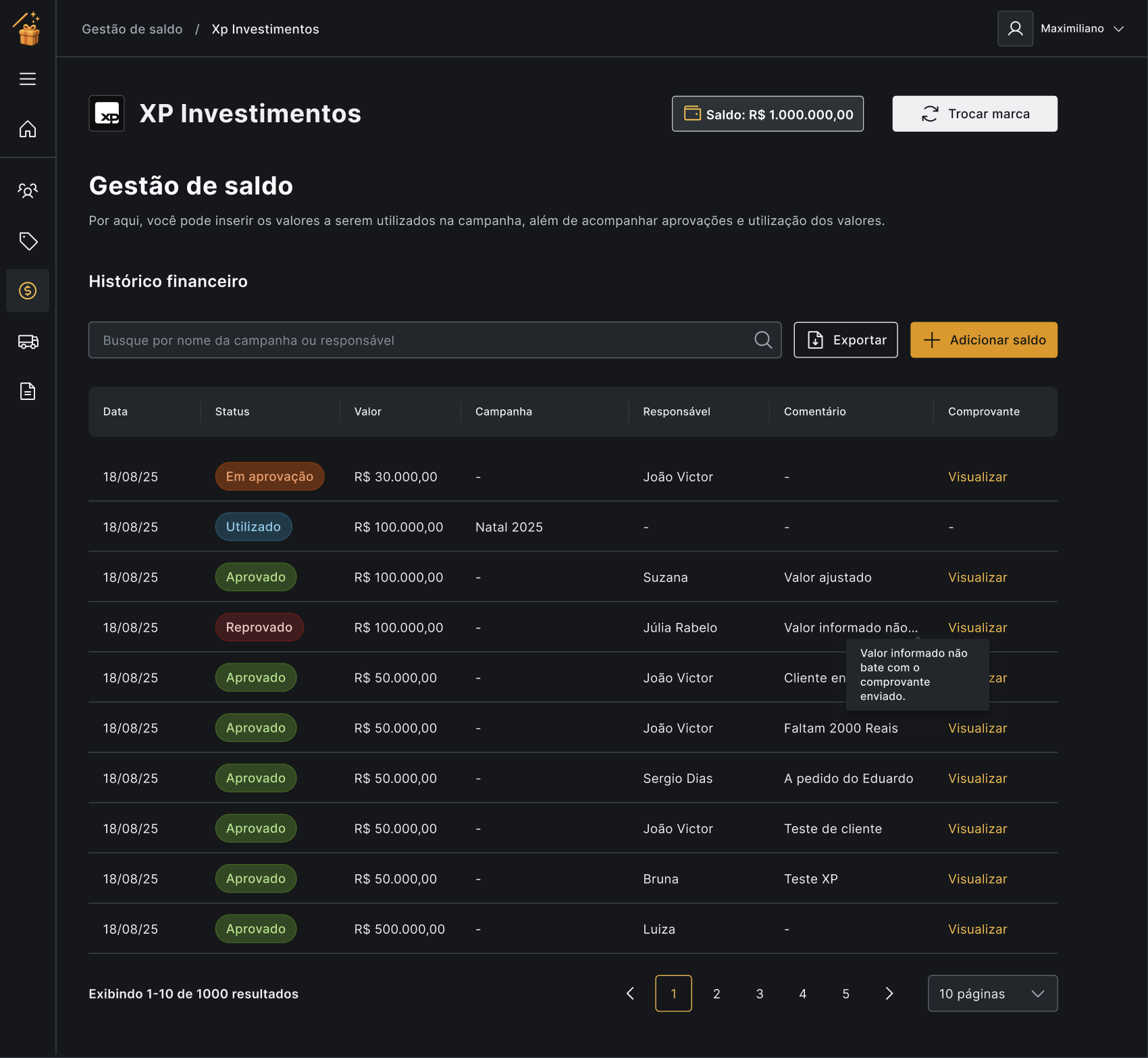Open Visualizar for Faltam 2000 Reais row

(977, 728)
